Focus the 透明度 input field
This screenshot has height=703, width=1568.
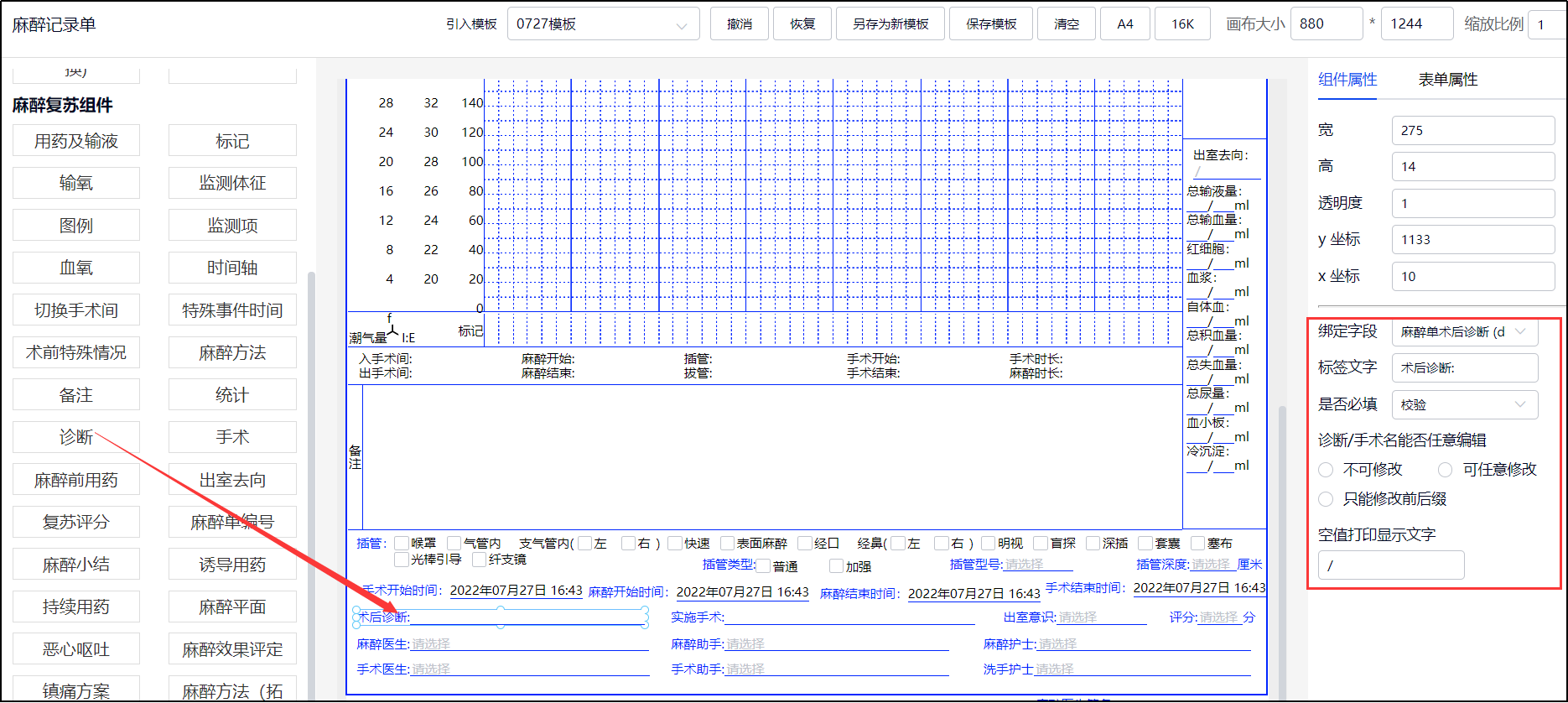[1473, 203]
